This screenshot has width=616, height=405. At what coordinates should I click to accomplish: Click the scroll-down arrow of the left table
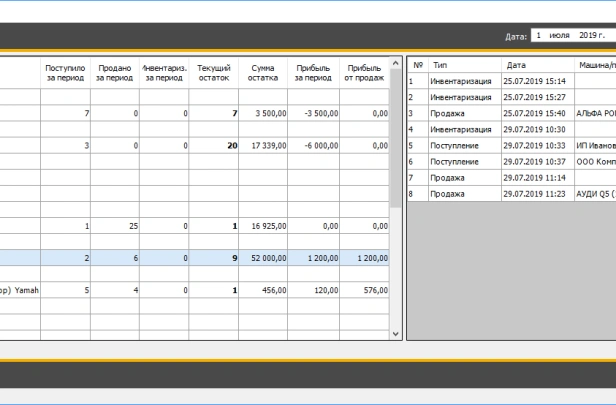[x=396, y=334]
